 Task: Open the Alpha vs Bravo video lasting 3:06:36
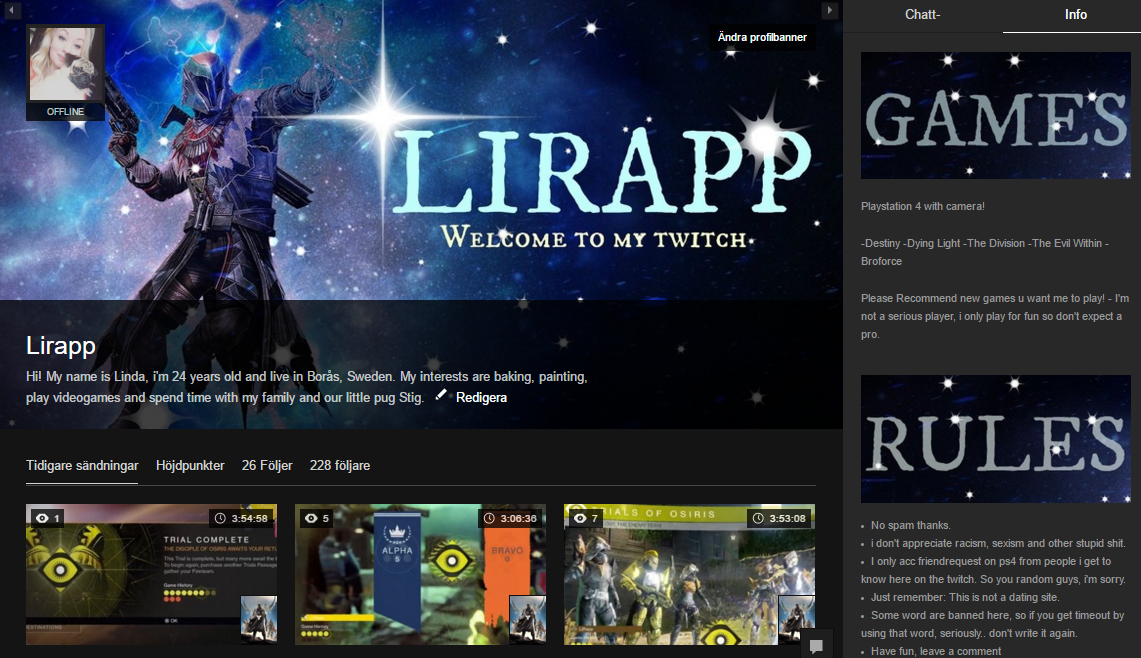coord(421,574)
